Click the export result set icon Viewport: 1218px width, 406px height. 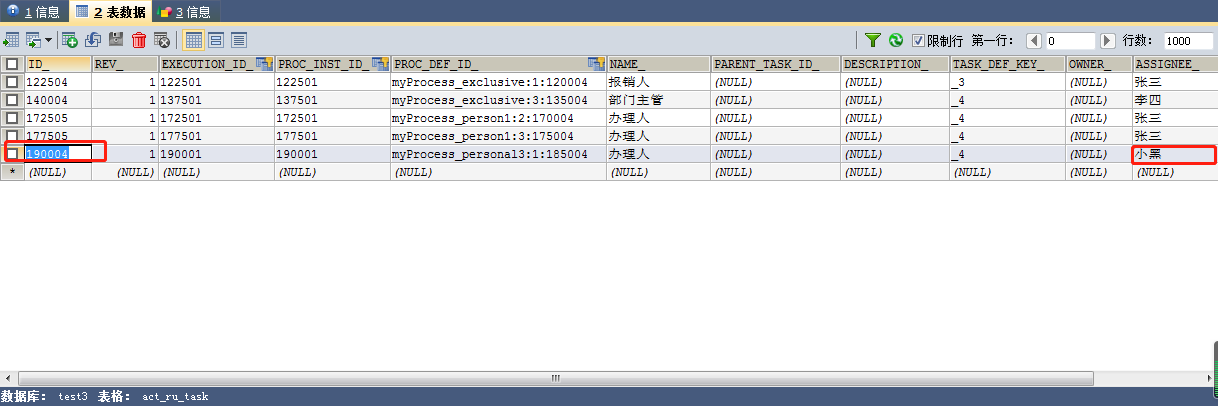(11, 40)
